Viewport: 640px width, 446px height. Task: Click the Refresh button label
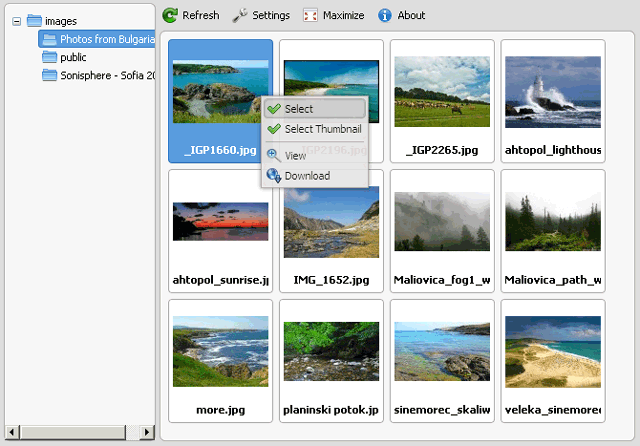click(200, 16)
